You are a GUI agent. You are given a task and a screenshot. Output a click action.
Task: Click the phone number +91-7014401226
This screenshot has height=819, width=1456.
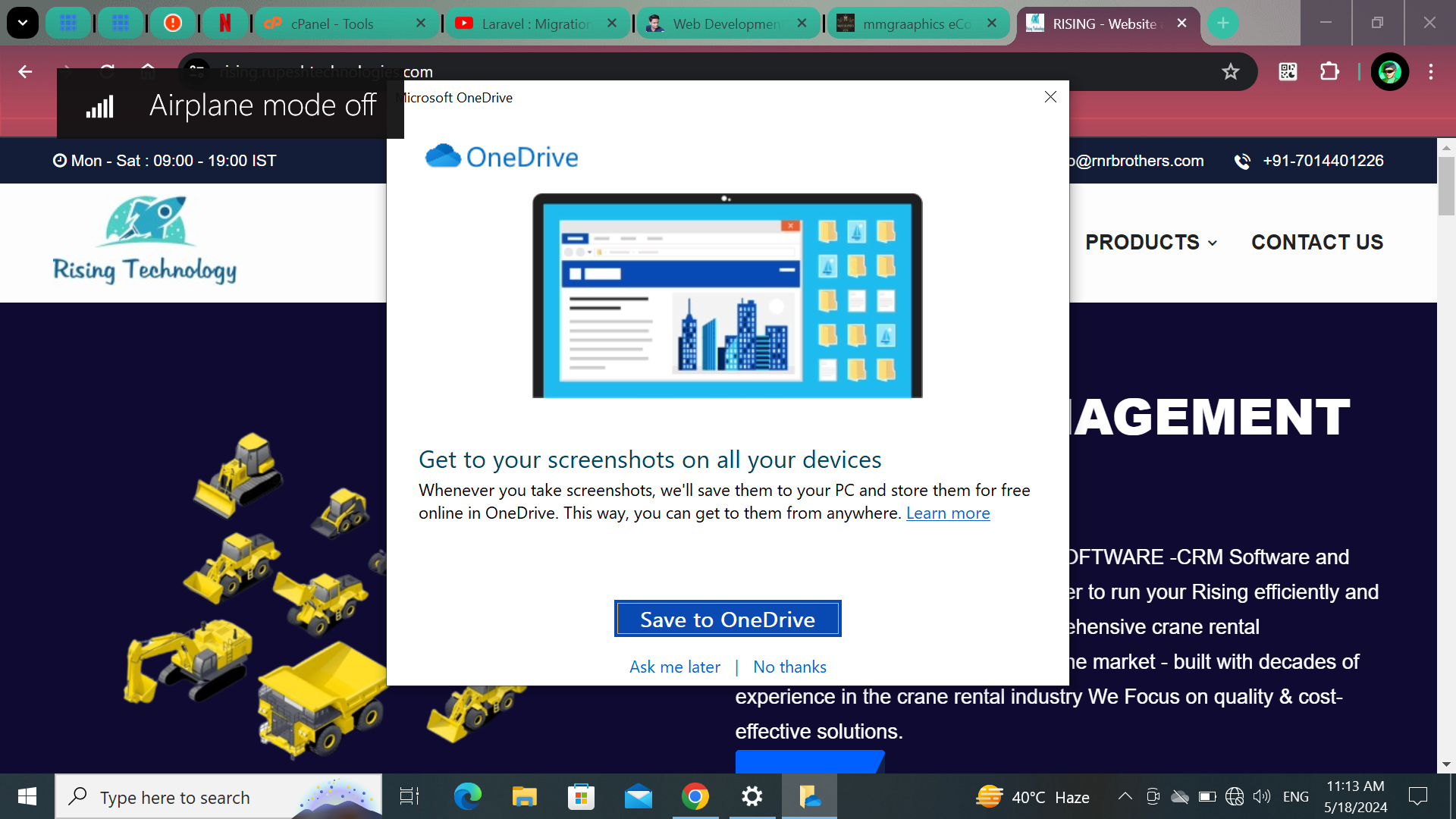tap(1323, 161)
